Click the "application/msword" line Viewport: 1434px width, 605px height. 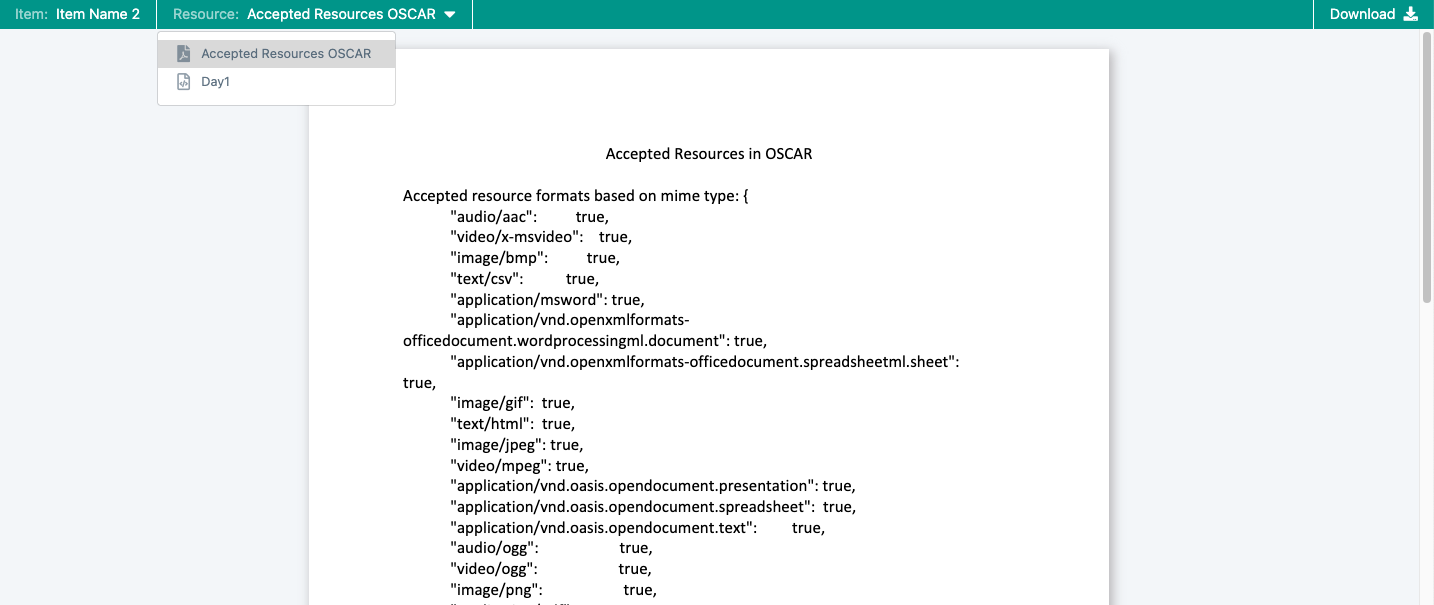(x=547, y=299)
